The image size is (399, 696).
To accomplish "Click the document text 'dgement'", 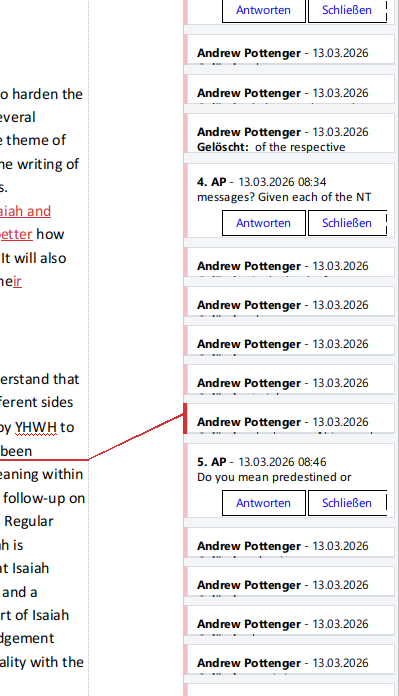I will click(x=27, y=638).
